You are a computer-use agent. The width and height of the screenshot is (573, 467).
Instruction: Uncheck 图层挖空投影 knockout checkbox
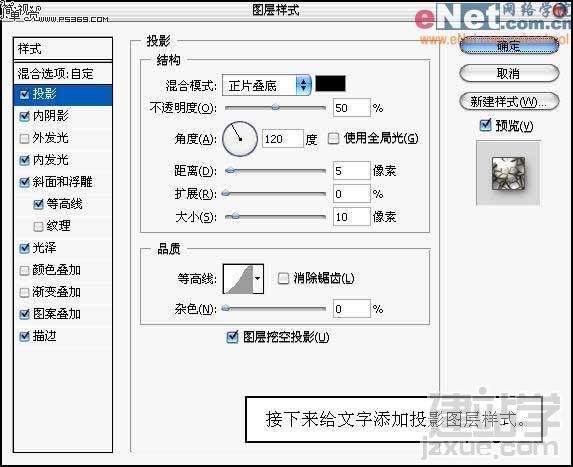(232, 337)
